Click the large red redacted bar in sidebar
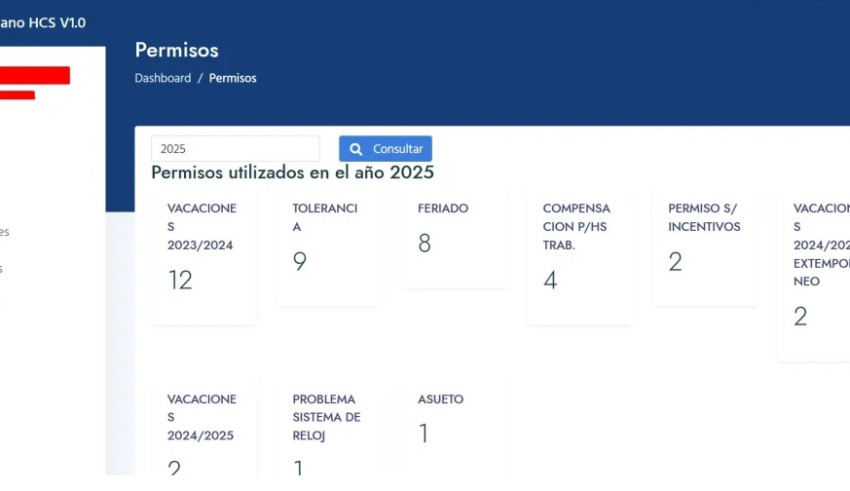This screenshot has height=491, width=850. pos(35,75)
